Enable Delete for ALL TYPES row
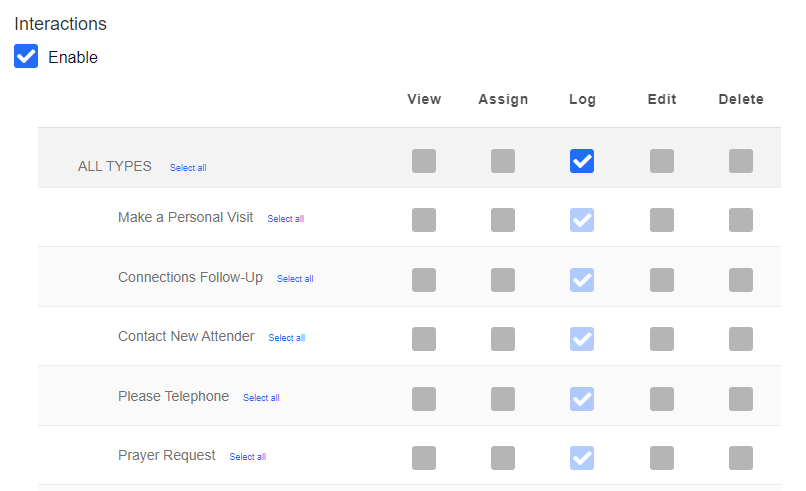This screenshot has width=806, height=491. coord(741,161)
